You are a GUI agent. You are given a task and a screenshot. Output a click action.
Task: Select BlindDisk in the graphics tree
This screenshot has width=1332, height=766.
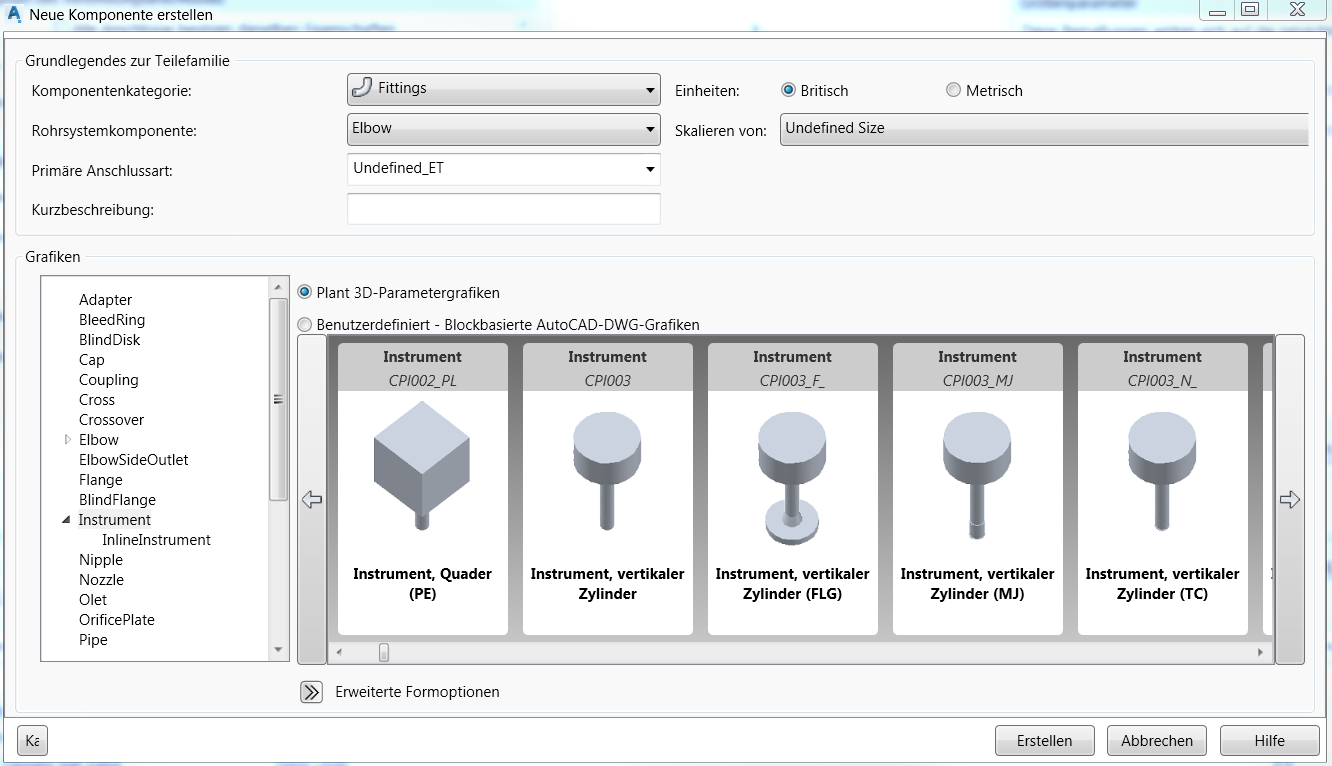click(x=110, y=340)
